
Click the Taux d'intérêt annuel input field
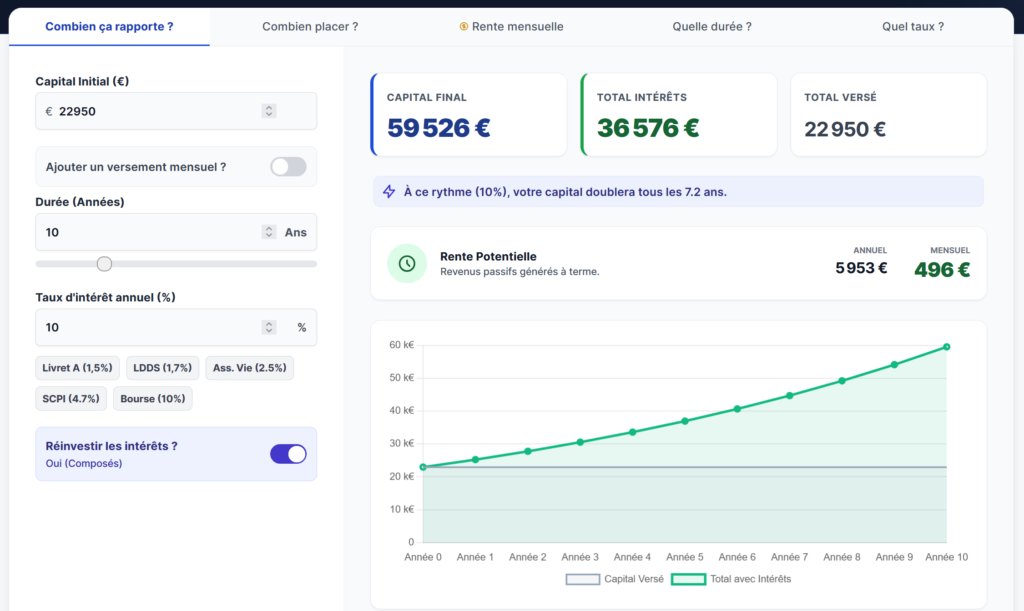tap(176, 327)
